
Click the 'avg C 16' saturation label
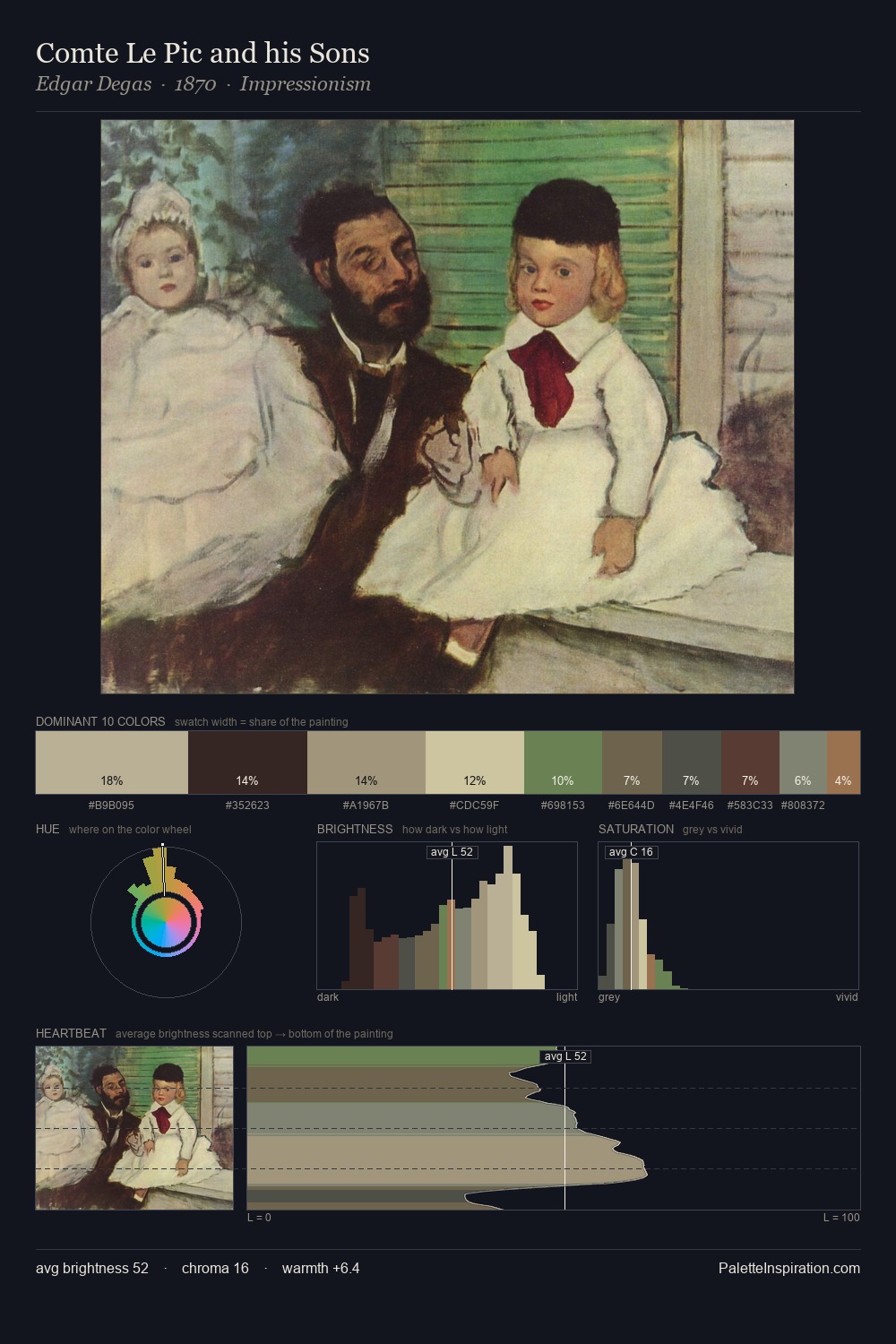[x=631, y=852]
